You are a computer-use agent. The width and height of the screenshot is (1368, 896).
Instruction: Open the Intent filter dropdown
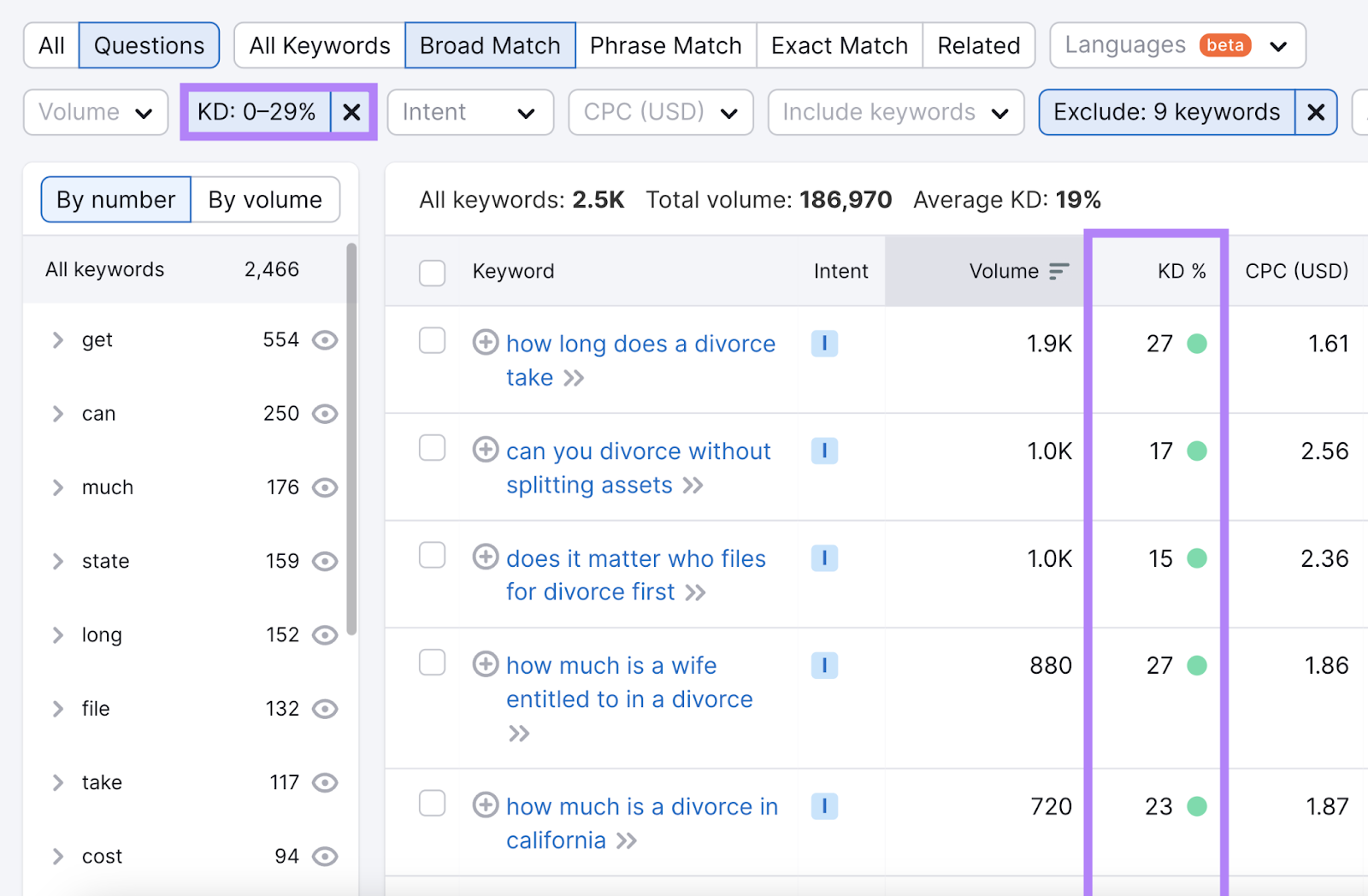click(470, 112)
